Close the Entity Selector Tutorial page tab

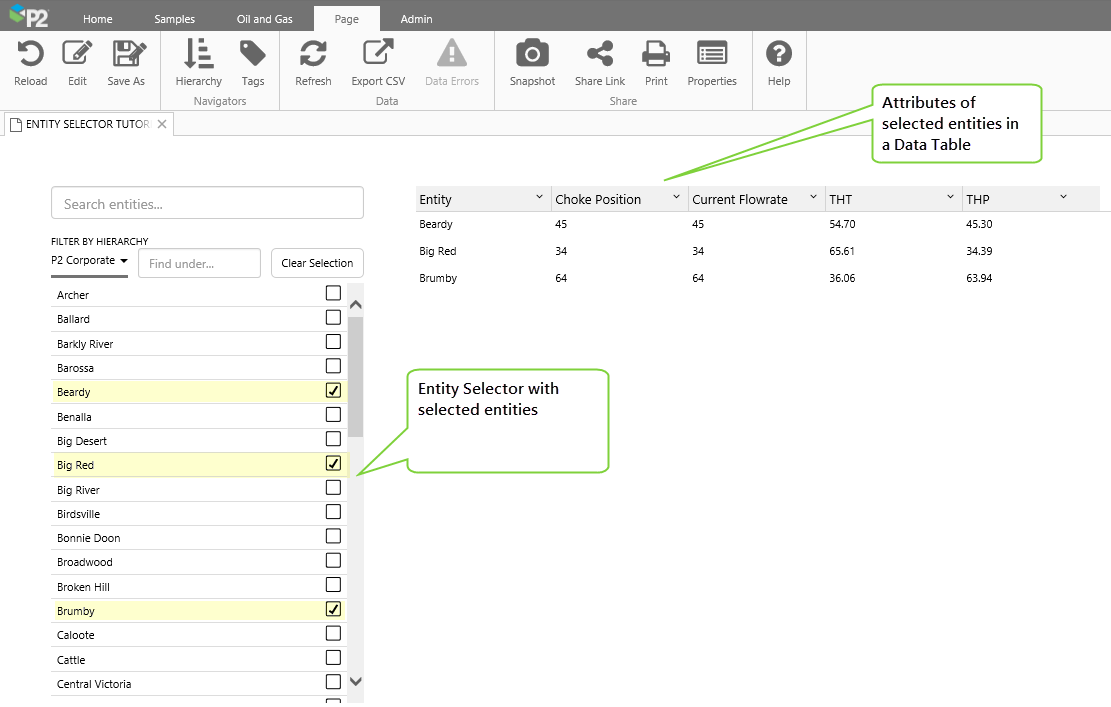[162, 124]
